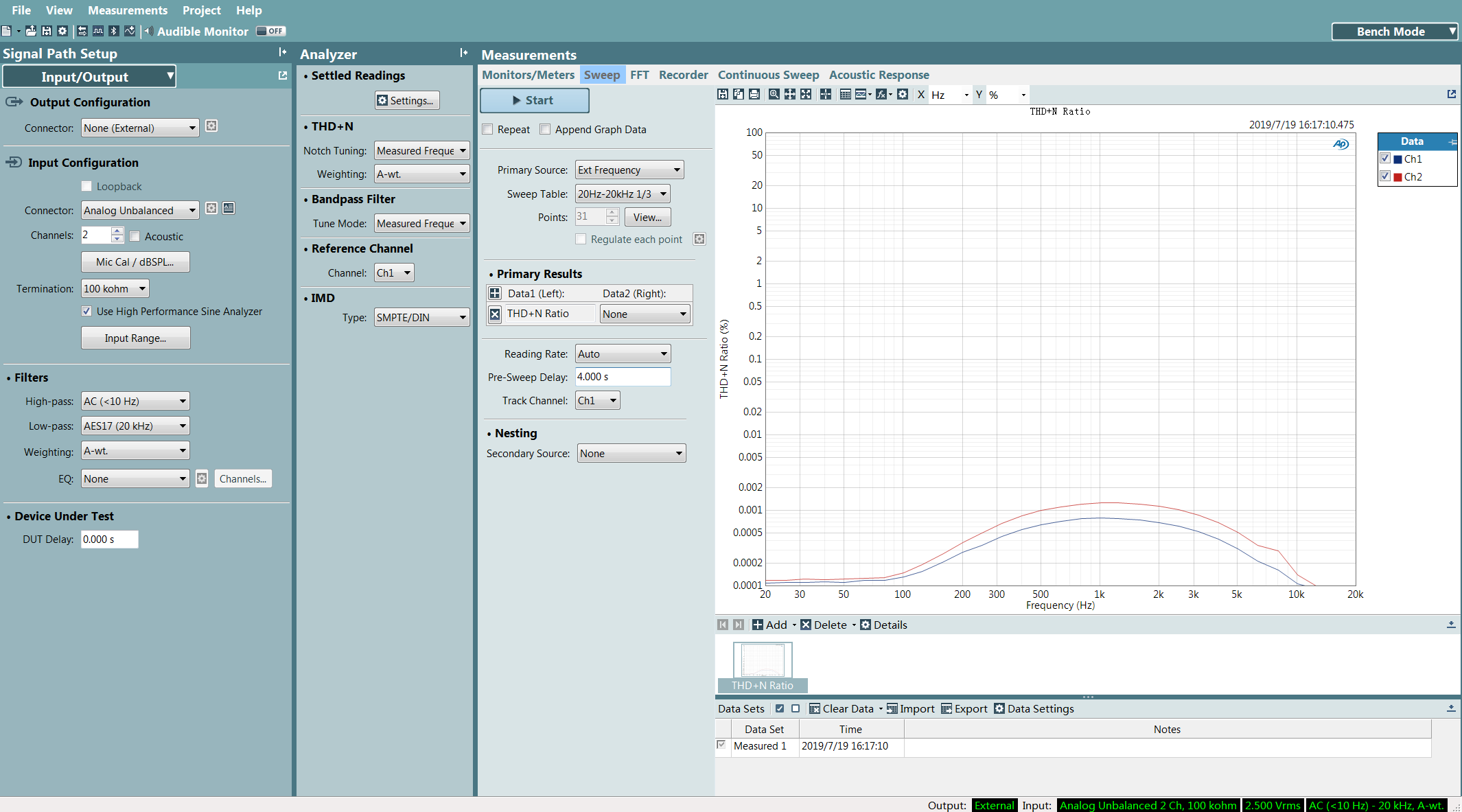The height and width of the screenshot is (812, 1462).
Task: Click the fx derived results icon
Action: click(x=881, y=95)
